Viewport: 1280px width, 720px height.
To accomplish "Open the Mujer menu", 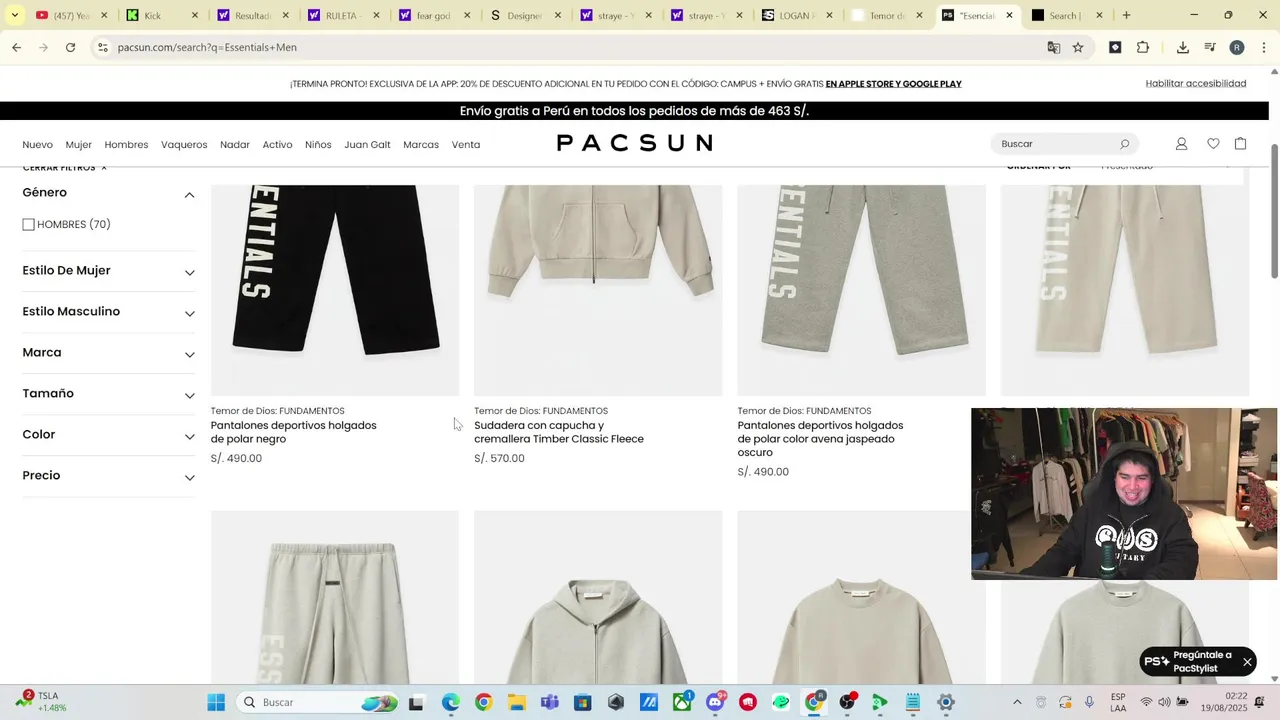I will pos(78,145).
